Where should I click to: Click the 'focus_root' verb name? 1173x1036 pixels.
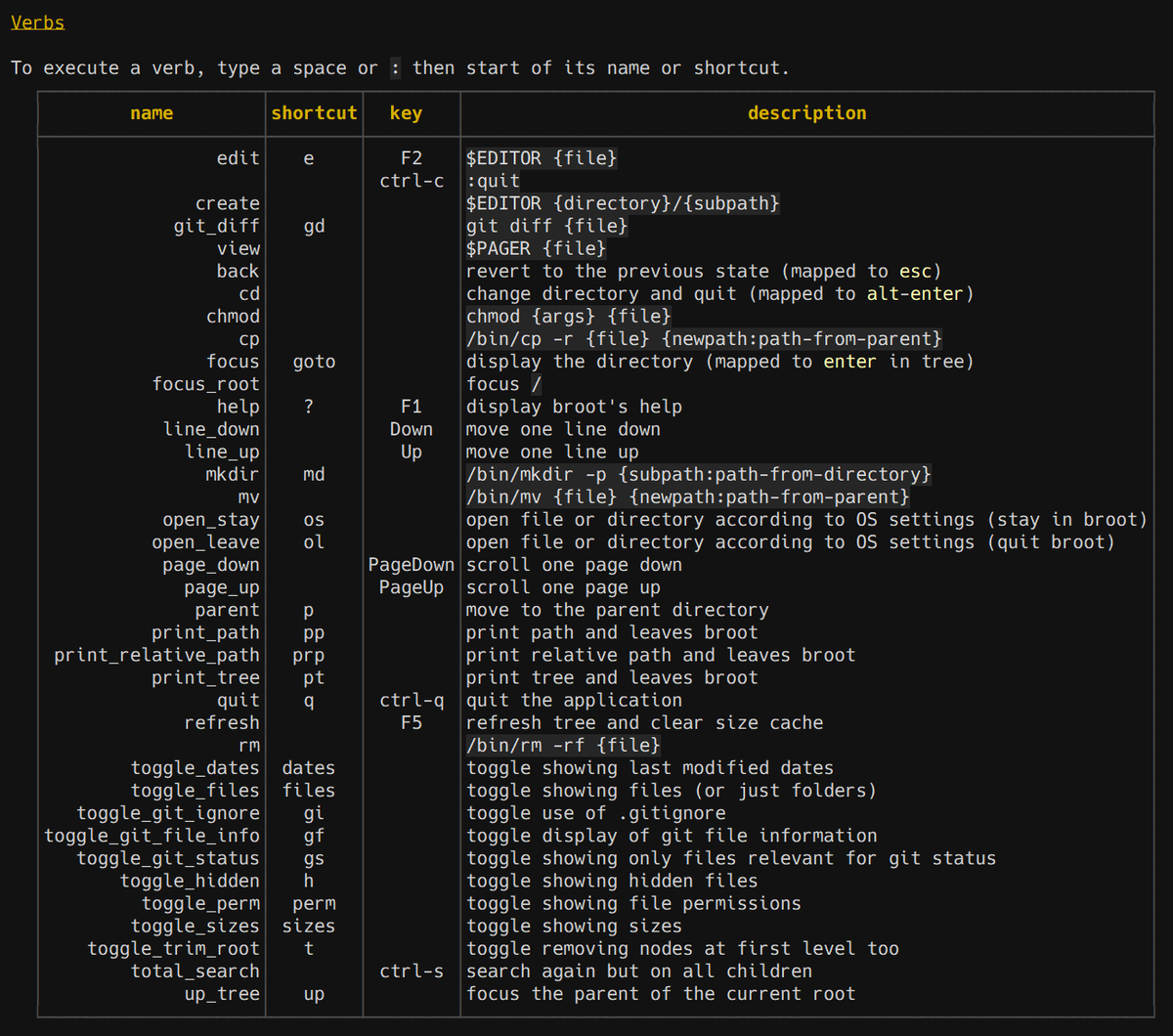pyautogui.click(x=206, y=384)
